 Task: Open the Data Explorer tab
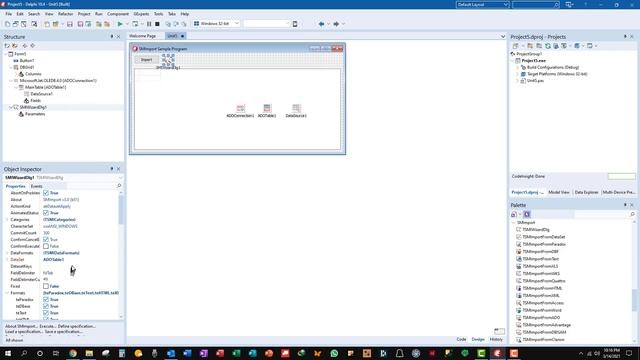click(x=586, y=192)
